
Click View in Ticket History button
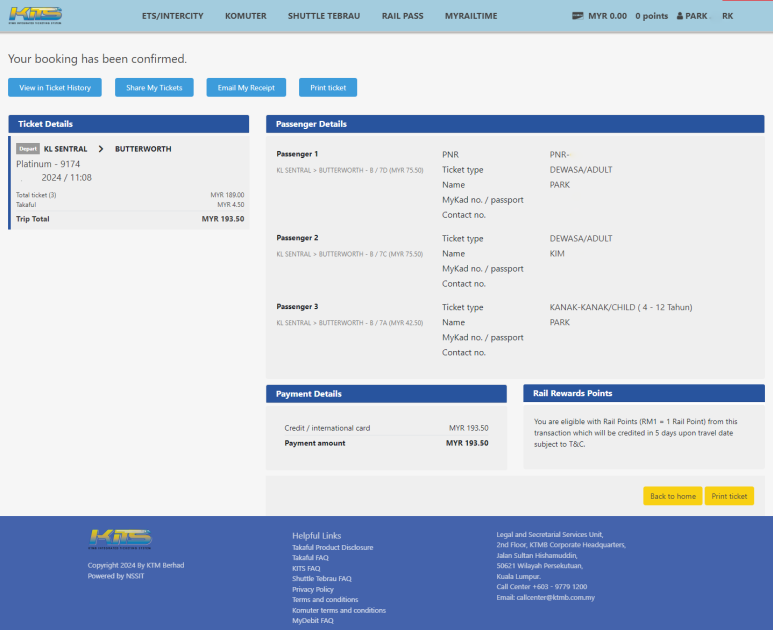(x=55, y=88)
